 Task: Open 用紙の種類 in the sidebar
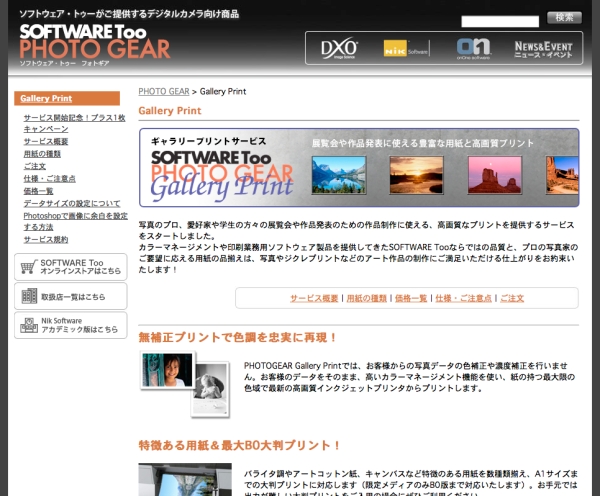pyautogui.click(x=42, y=154)
